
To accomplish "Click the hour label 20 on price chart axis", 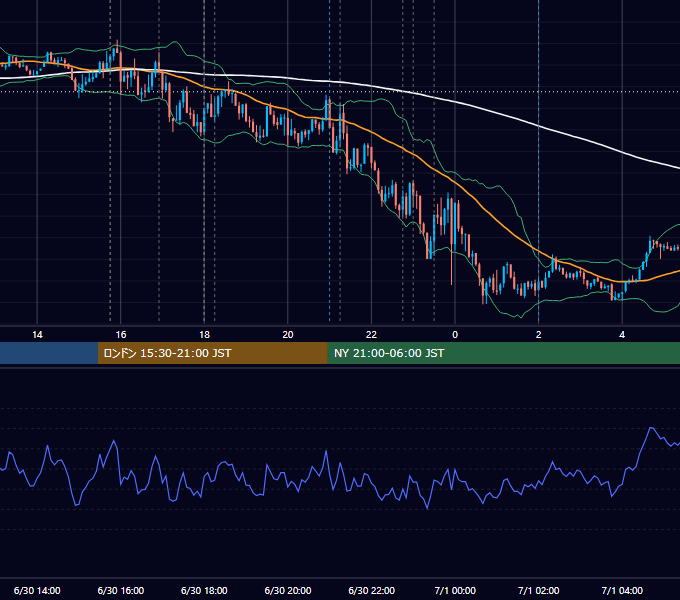I will pyautogui.click(x=288, y=335).
